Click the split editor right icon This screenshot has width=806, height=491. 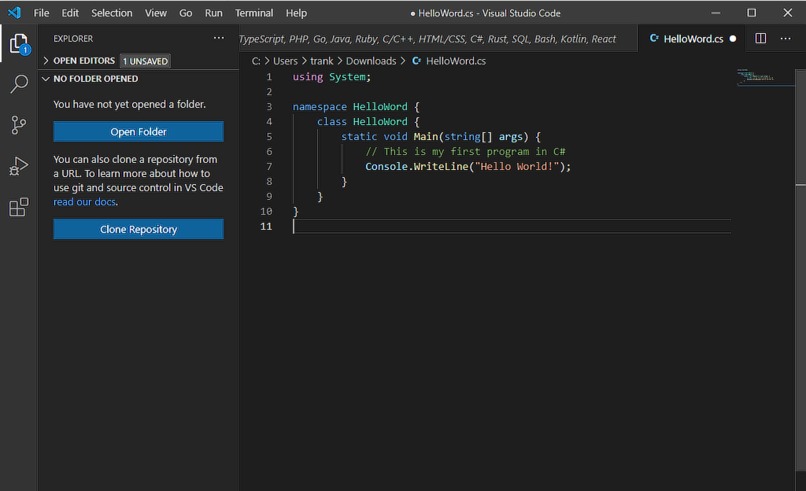(760, 39)
